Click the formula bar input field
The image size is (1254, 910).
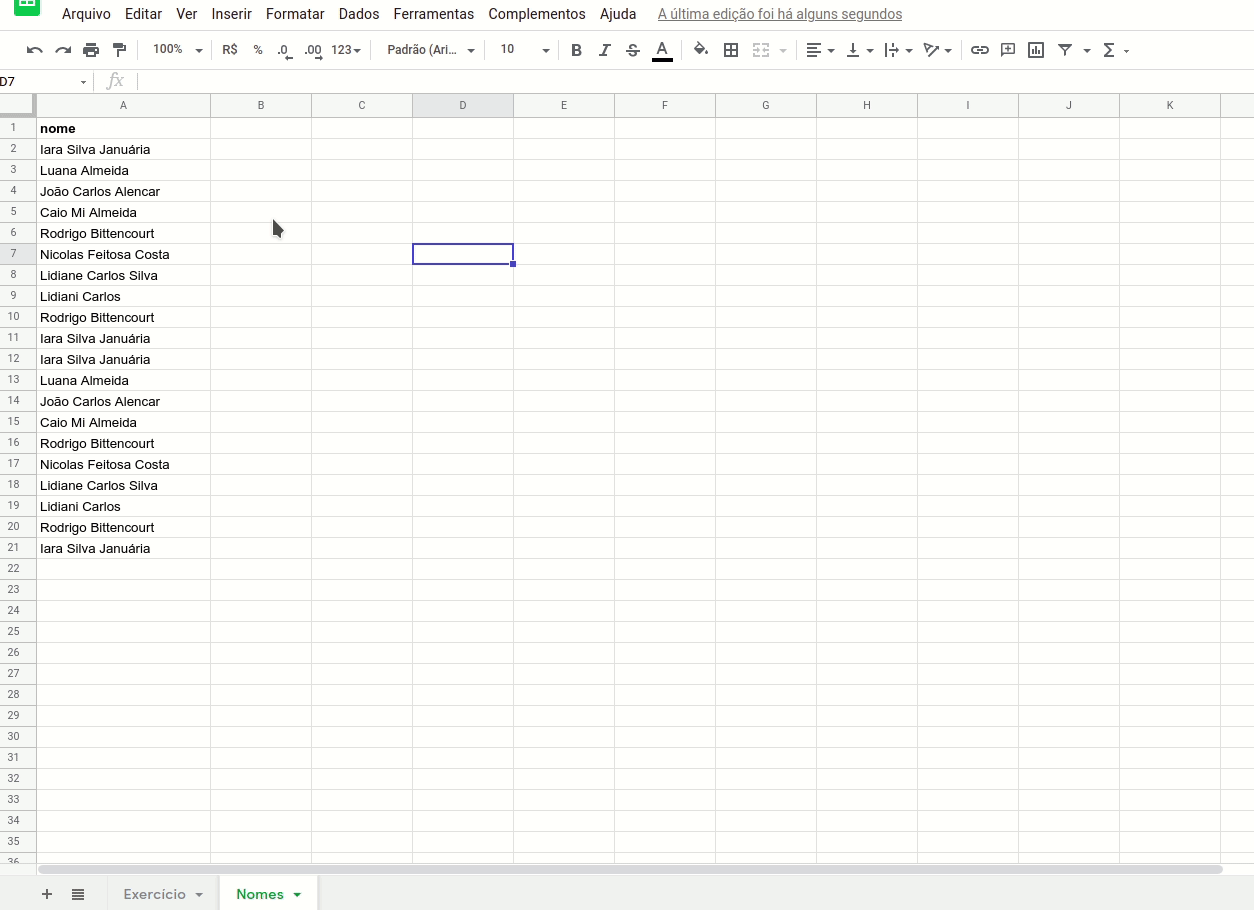(690, 81)
